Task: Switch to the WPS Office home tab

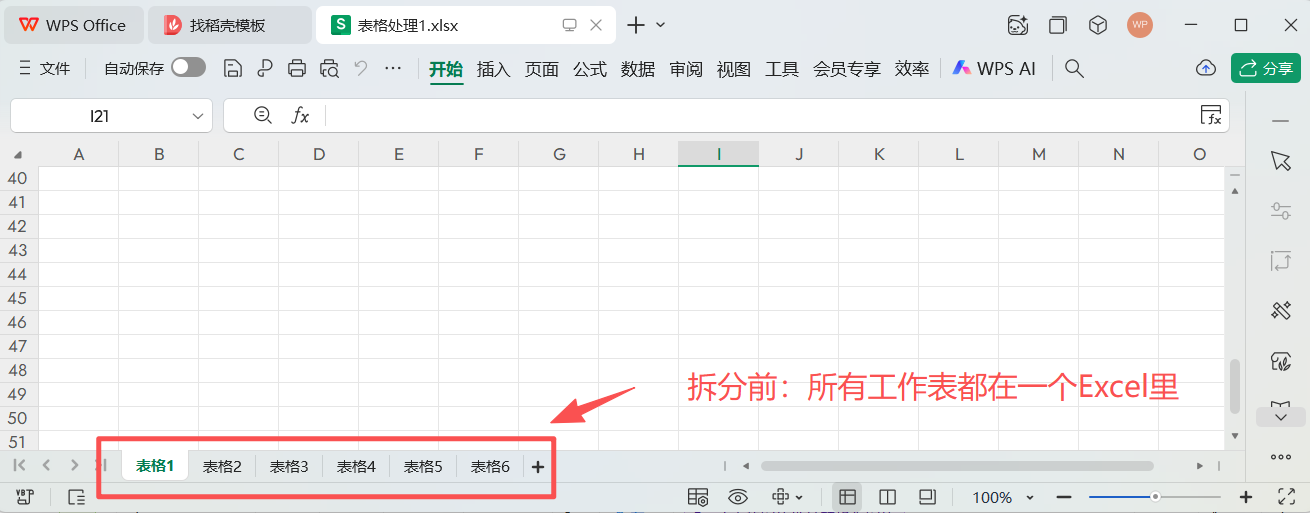Action: tap(73, 25)
